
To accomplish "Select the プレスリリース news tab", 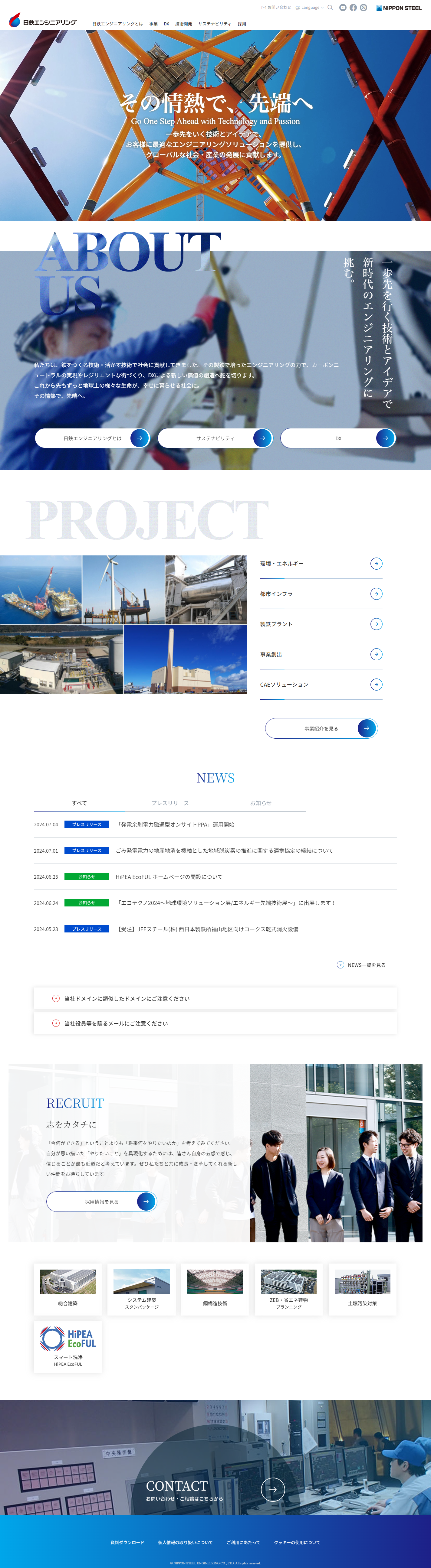I will [170, 803].
